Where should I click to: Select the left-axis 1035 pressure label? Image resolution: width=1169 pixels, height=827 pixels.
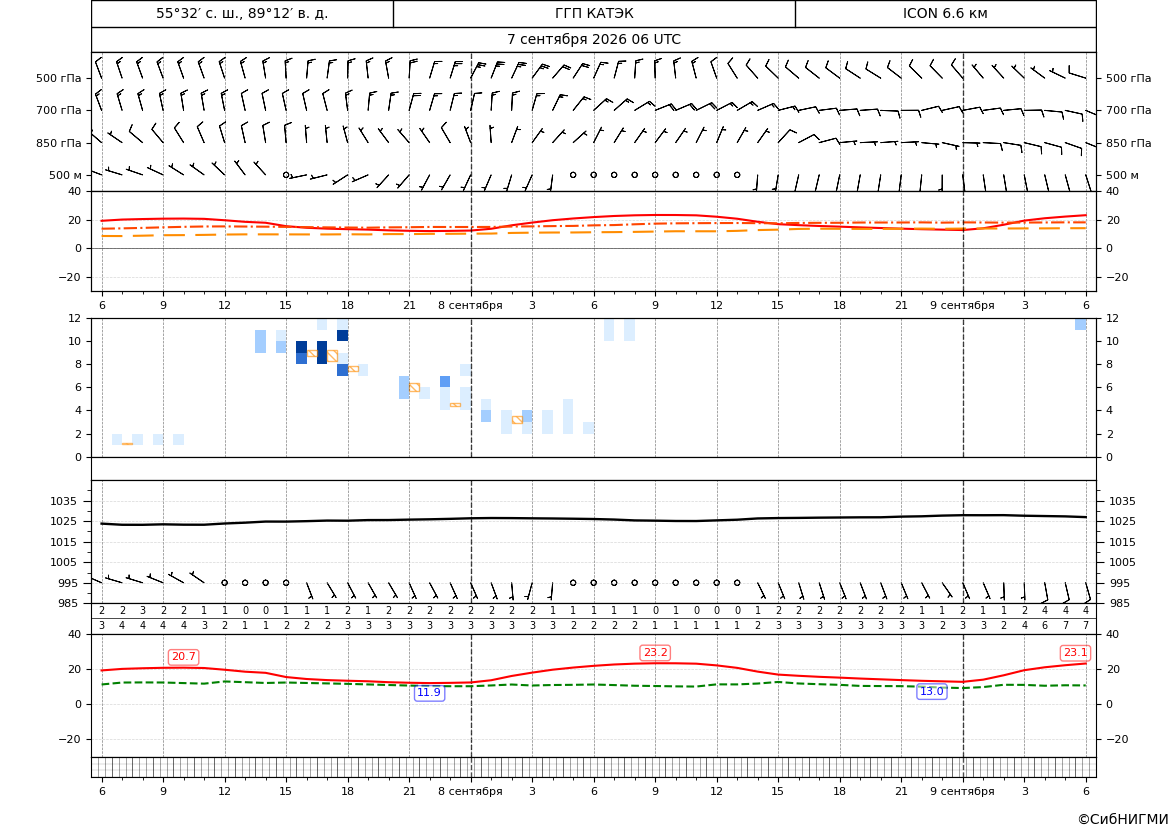pos(66,501)
